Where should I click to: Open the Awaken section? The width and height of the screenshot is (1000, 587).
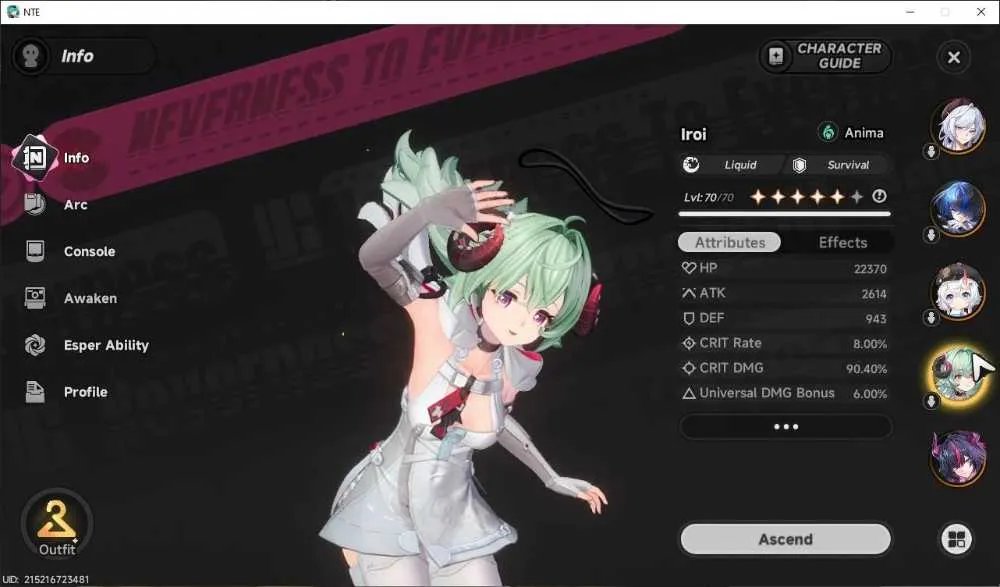coord(90,298)
